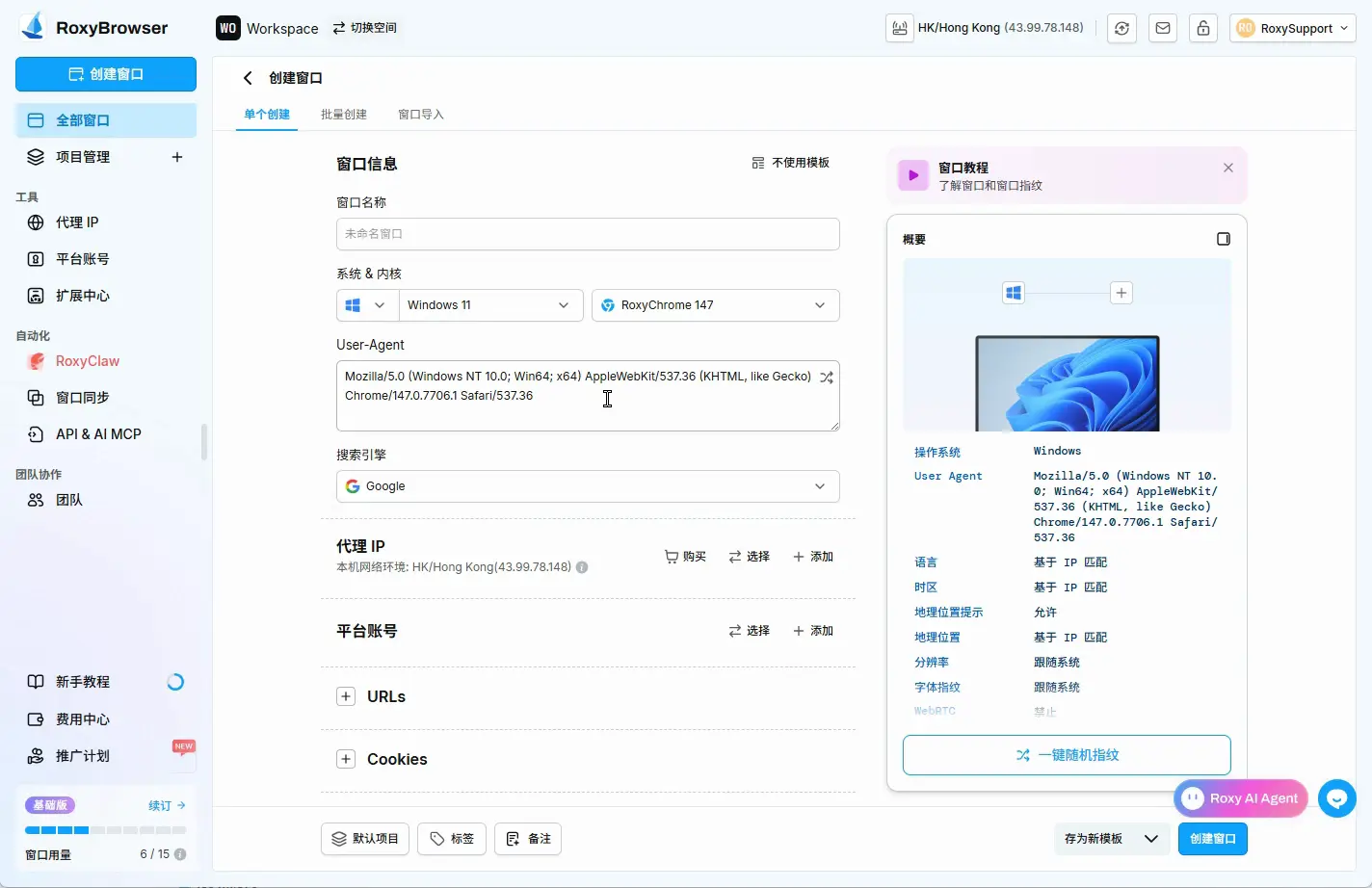Screen dimensions: 1372x888
Task: Open the dropdown arrow beside 存为新模板
Action: pos(1151,839)
